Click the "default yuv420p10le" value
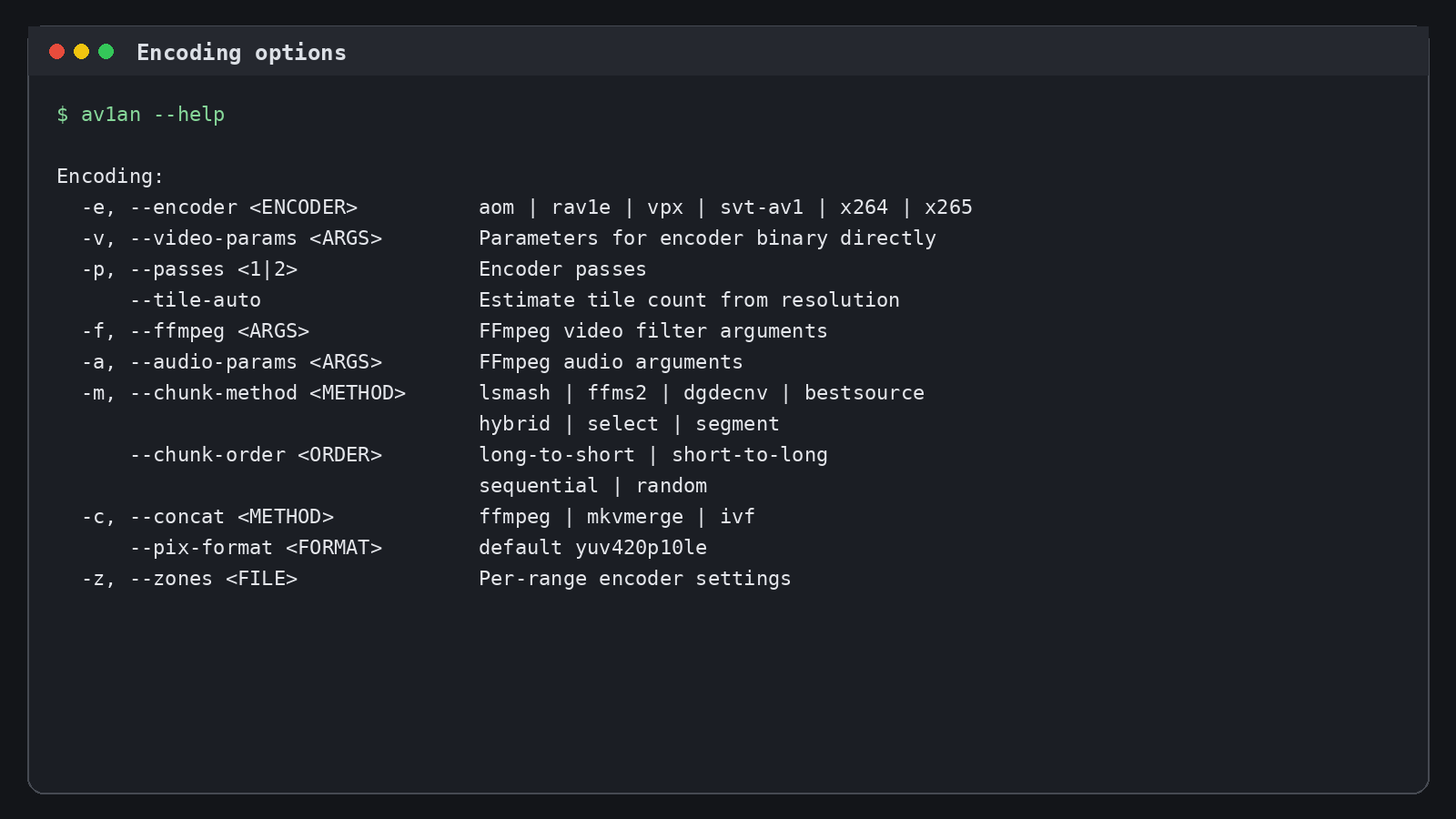 [x=592, y=548]
